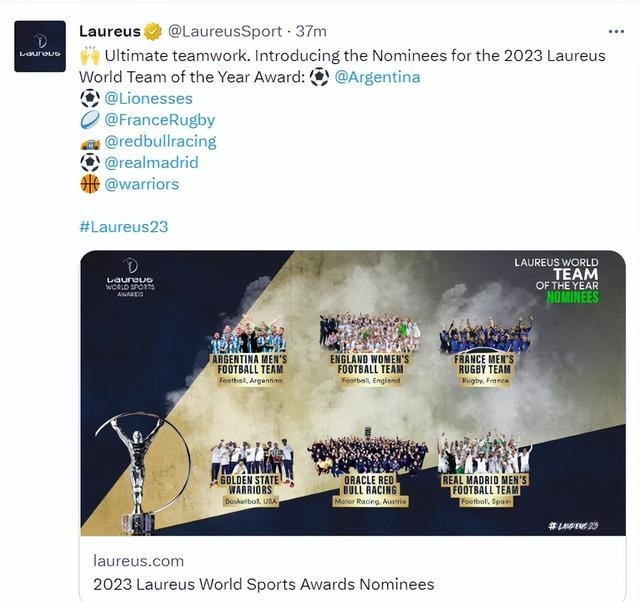This screenshot has height=602, width=640.
Task: Click the rugby ball emoji beside @FranceRugby
Action: 90,120
